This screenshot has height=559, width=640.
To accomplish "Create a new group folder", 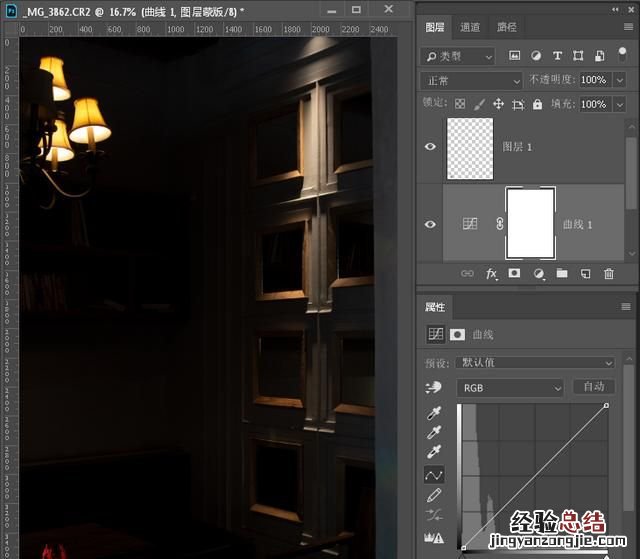I will pos(562,273).
